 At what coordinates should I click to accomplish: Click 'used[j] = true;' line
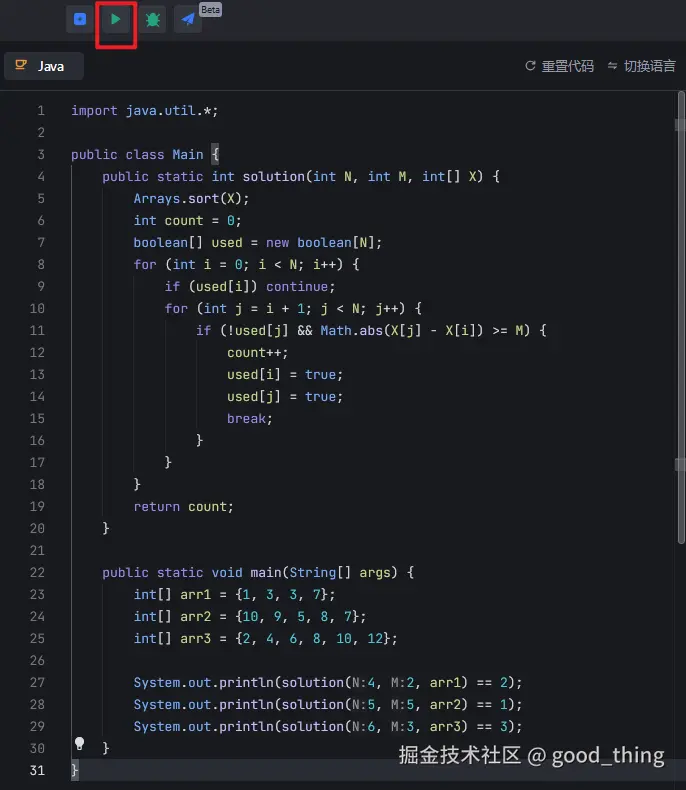coord(285,397)
